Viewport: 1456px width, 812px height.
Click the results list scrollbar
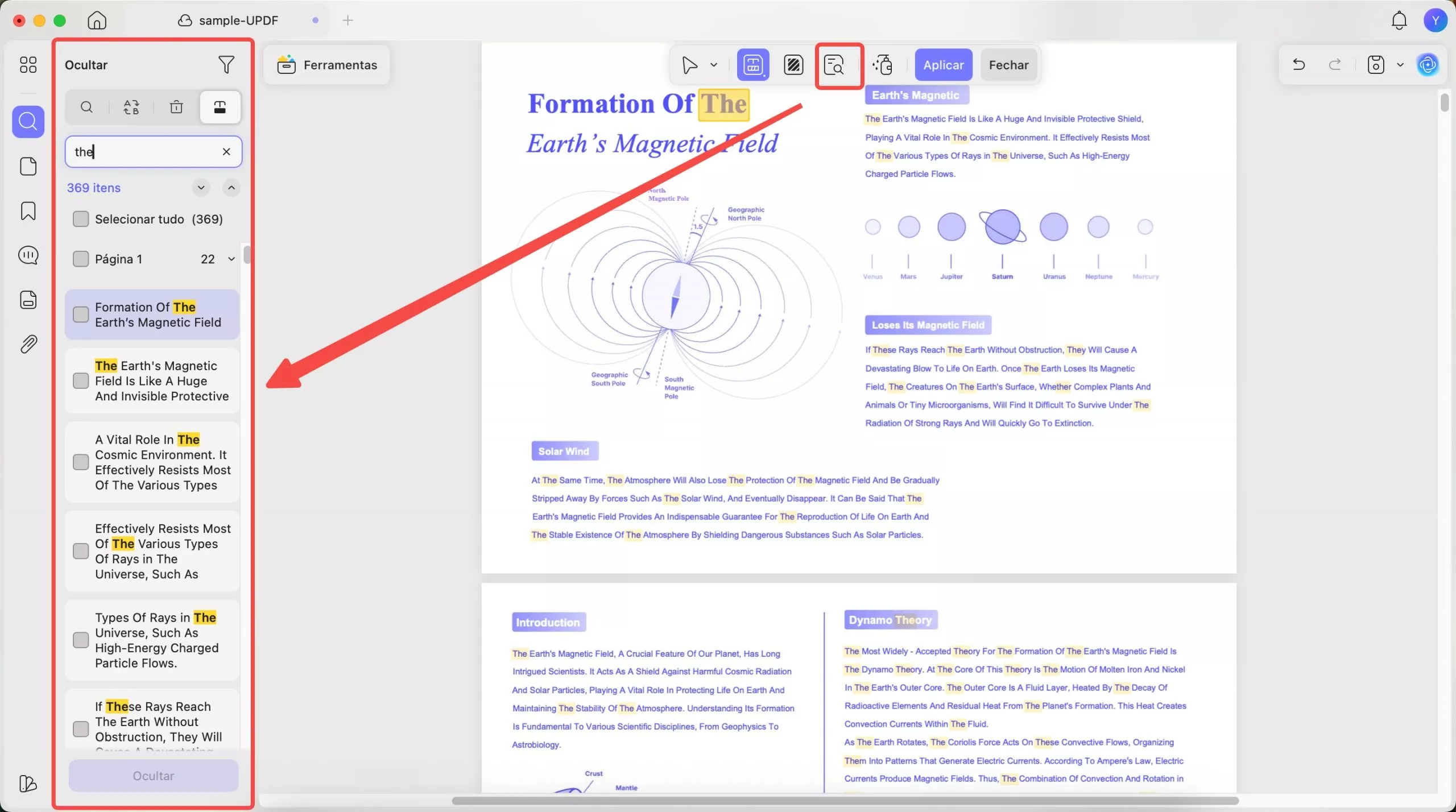(247, 254)
